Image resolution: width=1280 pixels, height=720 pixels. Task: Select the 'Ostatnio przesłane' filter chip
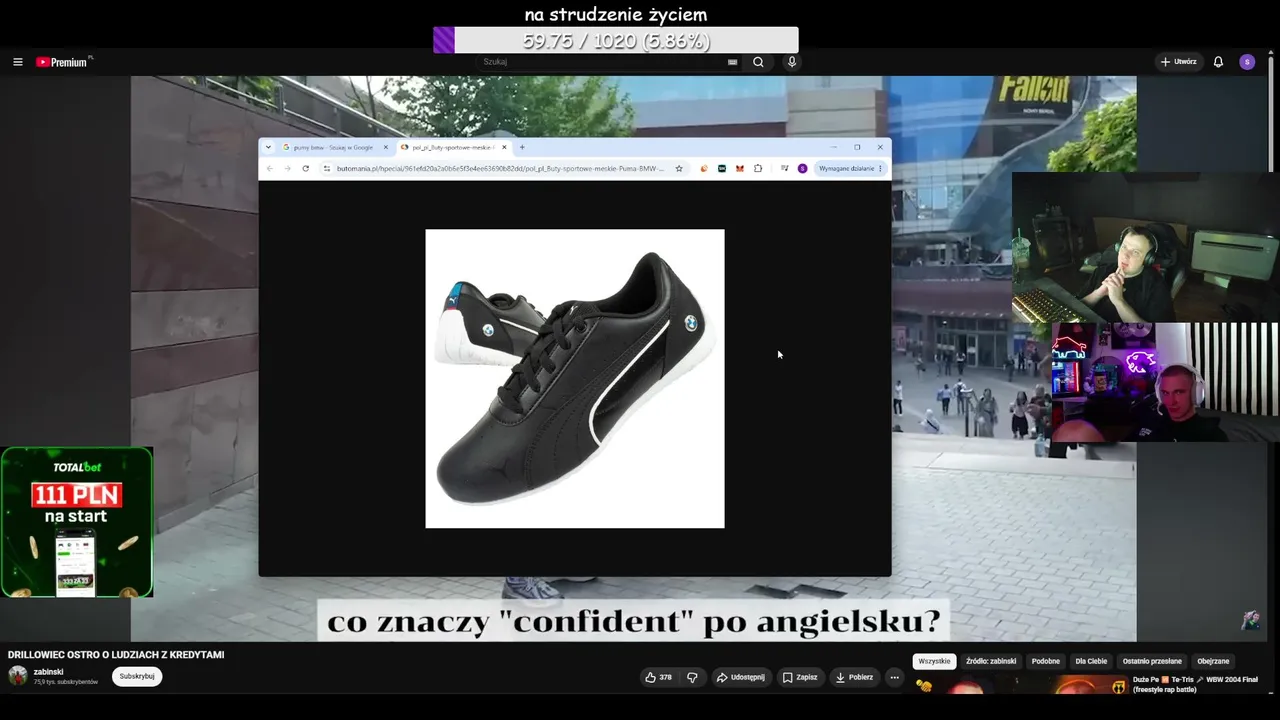(1152, 661)
